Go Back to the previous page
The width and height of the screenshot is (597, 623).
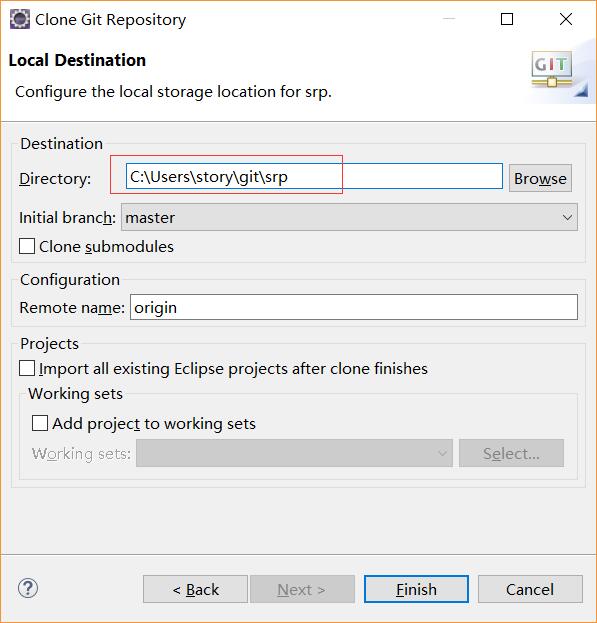click(195, 589)
